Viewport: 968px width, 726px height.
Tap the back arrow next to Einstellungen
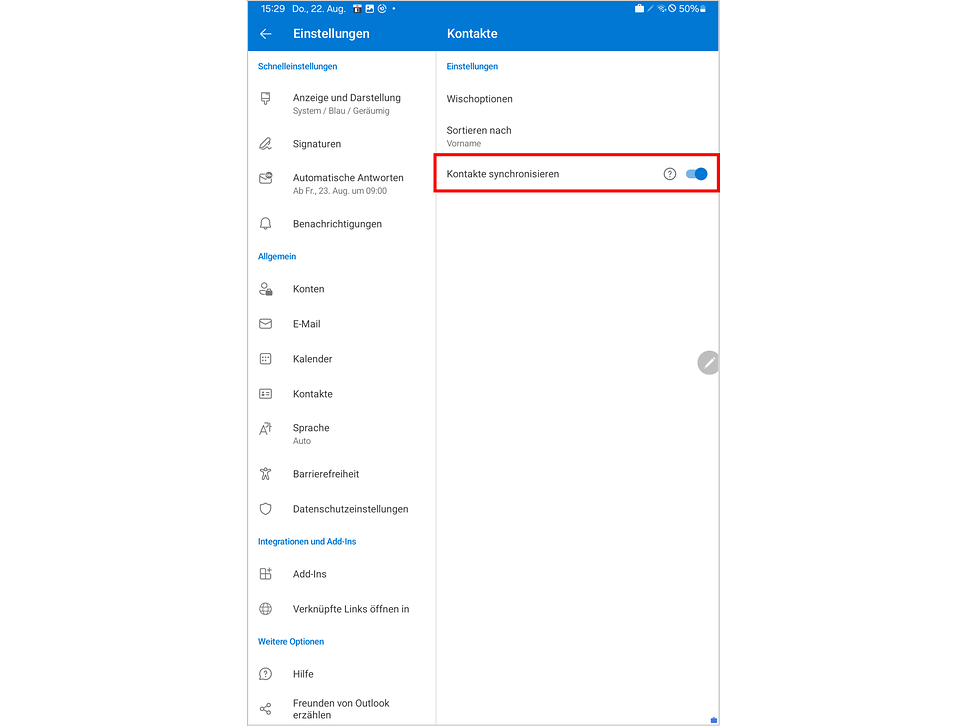265,33
